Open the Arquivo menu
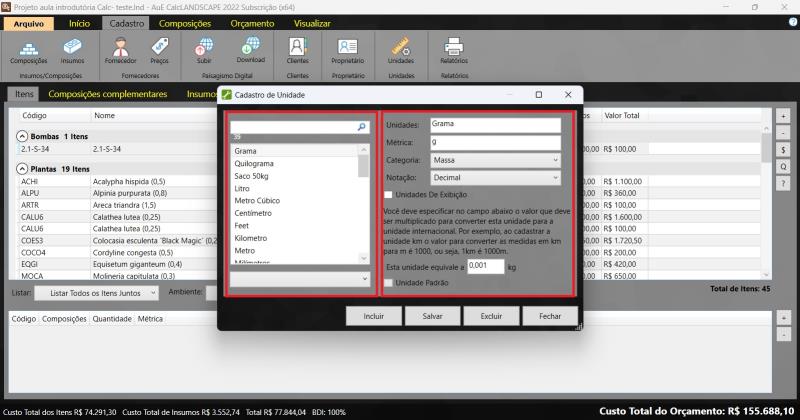800x420 pixels. click(x=29, y=23)
